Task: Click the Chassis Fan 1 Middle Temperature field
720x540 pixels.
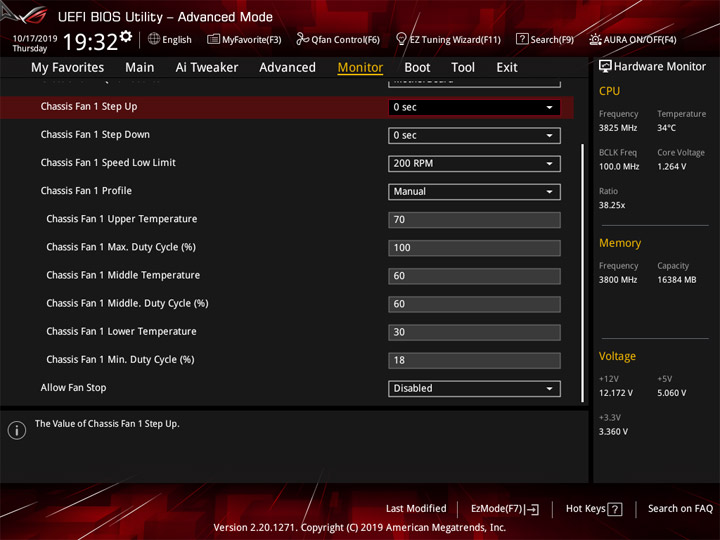Action: coord(474,276)
